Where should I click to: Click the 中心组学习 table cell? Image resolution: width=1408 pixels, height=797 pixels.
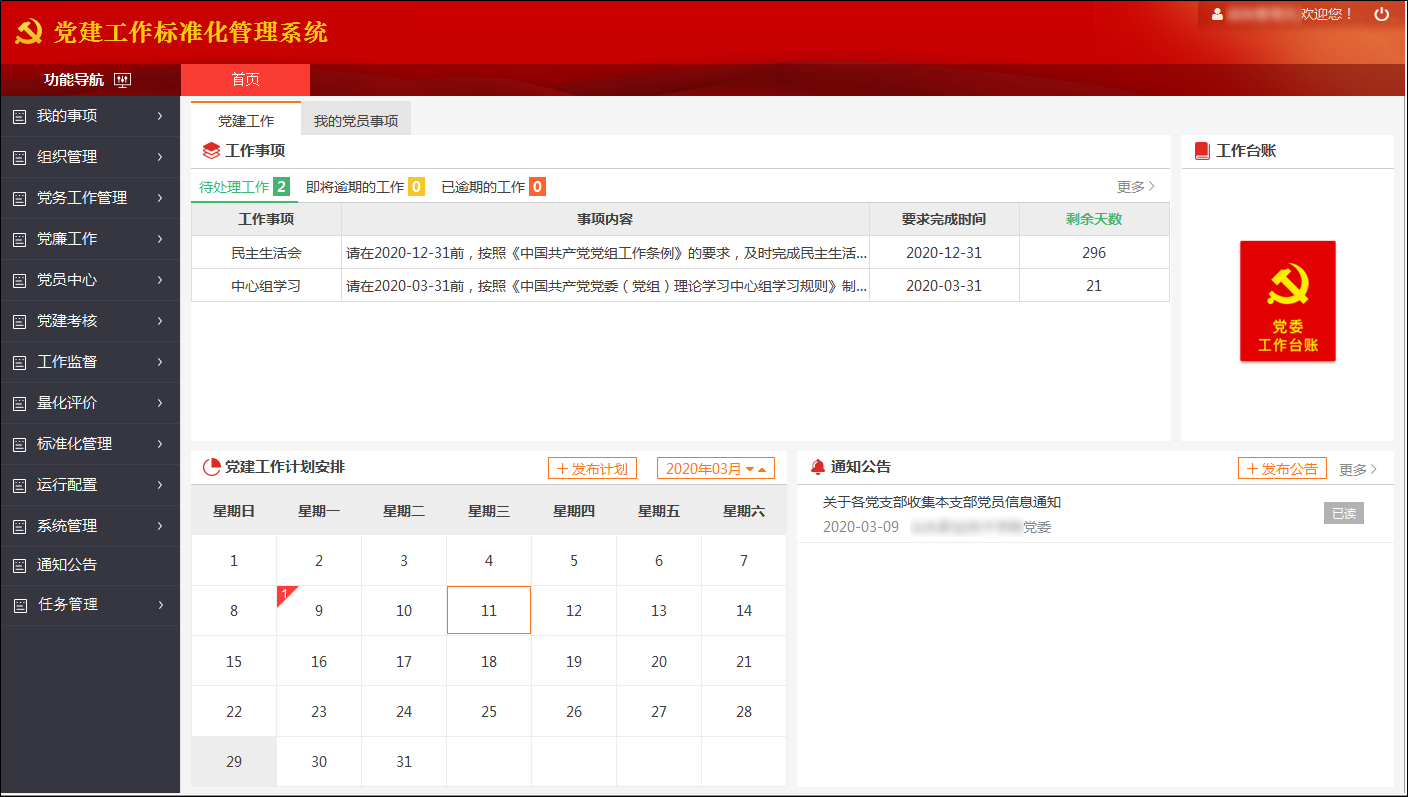pos(266,286)
